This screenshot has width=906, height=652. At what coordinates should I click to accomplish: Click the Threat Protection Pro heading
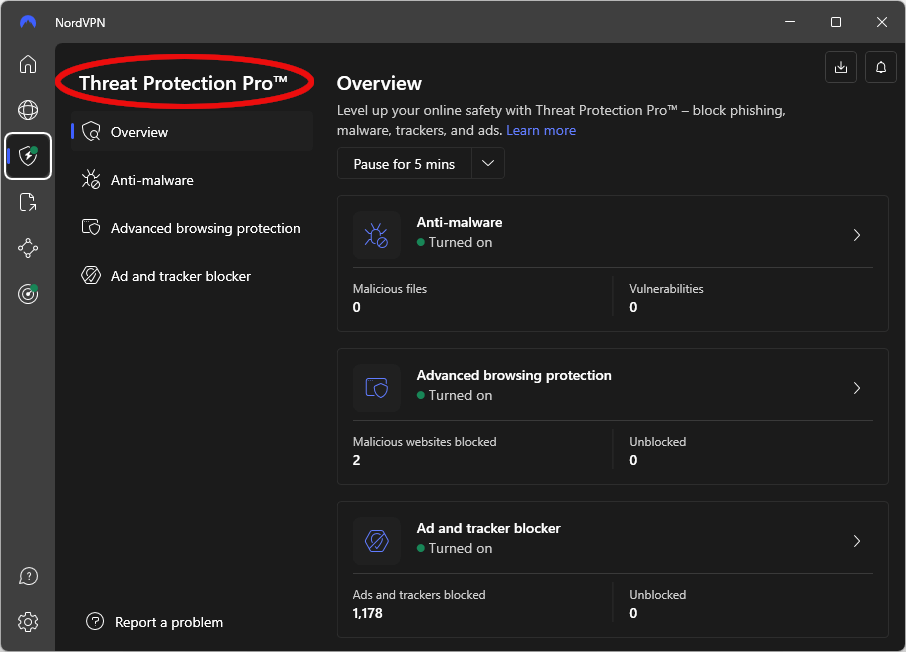183,83
